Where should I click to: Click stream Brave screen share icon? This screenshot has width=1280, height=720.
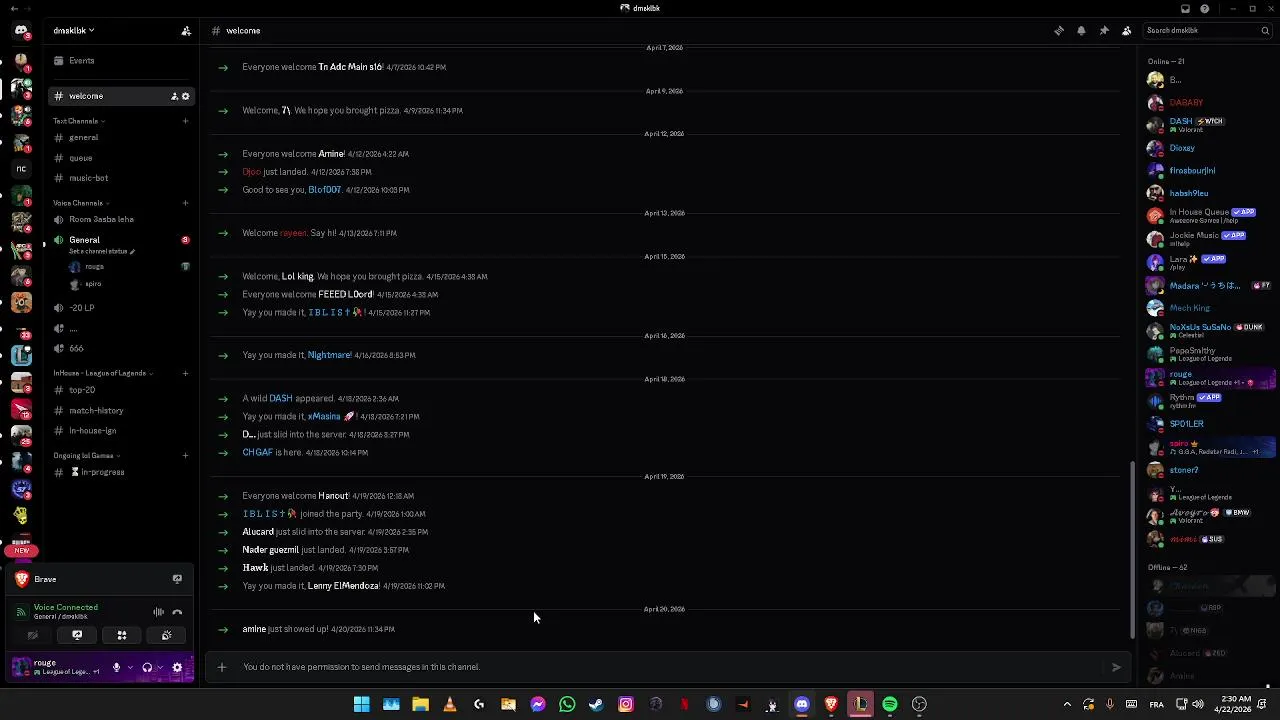point(177,579)
